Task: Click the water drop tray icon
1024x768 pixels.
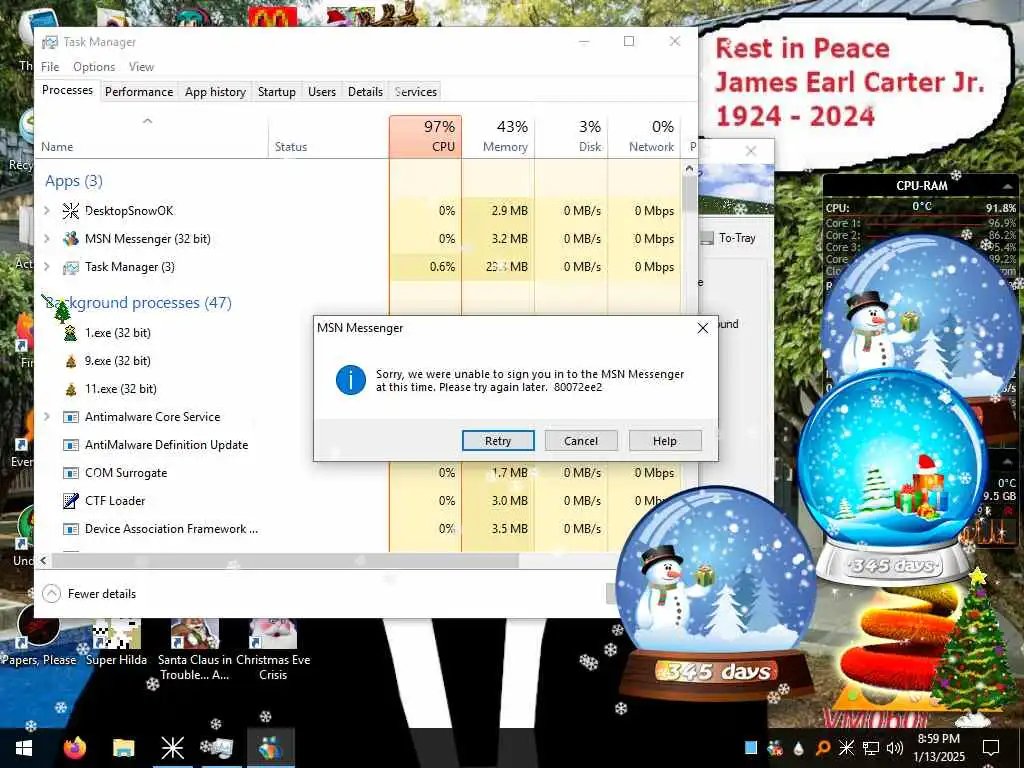Action: pos(798,748)
